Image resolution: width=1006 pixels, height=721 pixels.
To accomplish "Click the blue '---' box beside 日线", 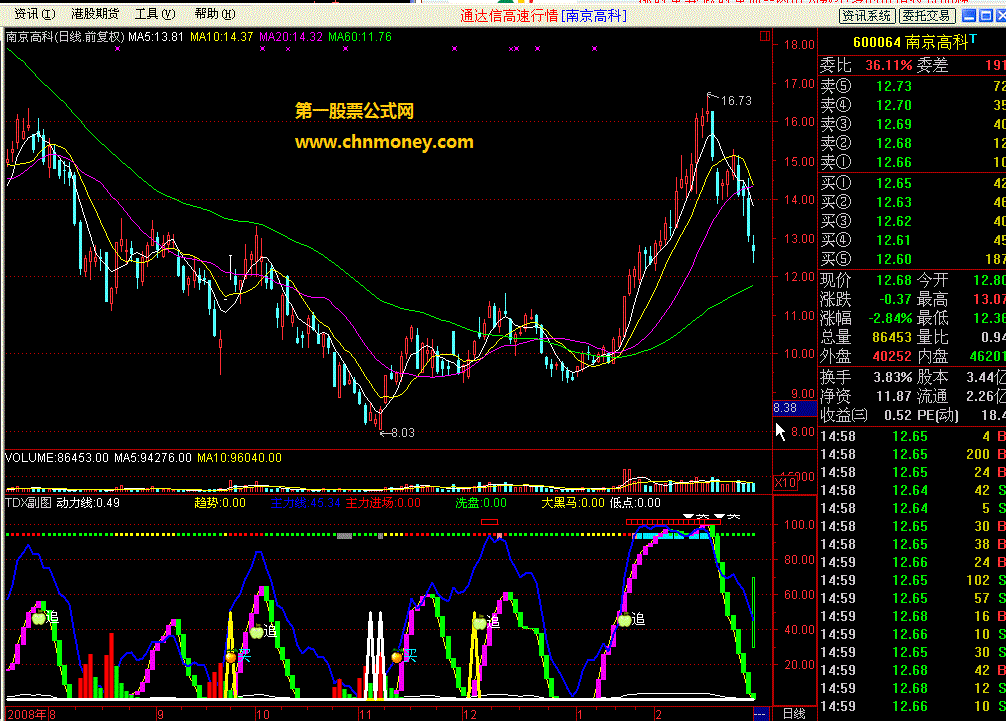I will [760, 713].
